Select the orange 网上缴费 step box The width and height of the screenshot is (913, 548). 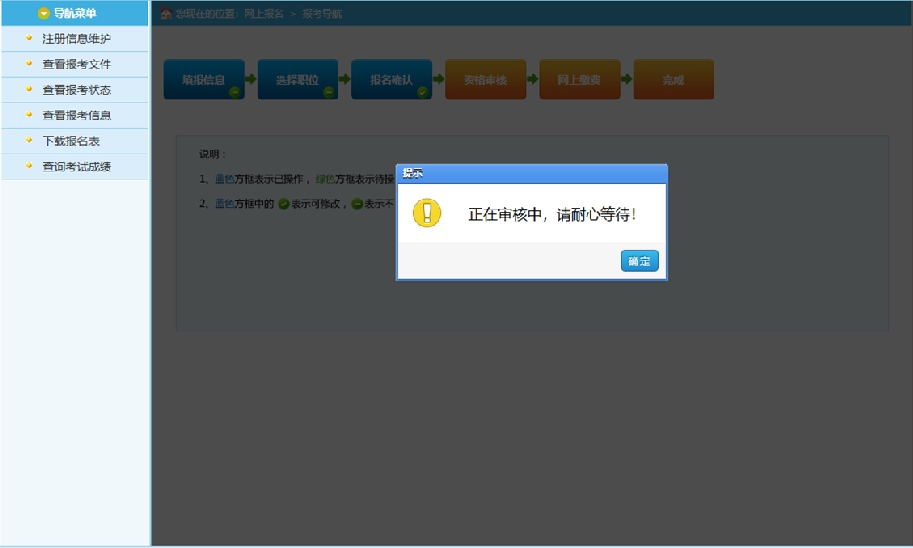[579, 80]
